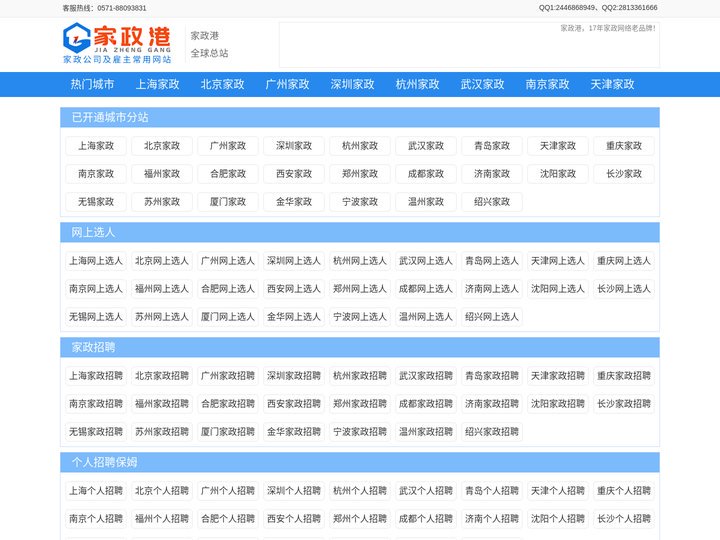Open the 苏州家政 city link
Viewport: 720px width, 540px height.
[x=162, y=202]
